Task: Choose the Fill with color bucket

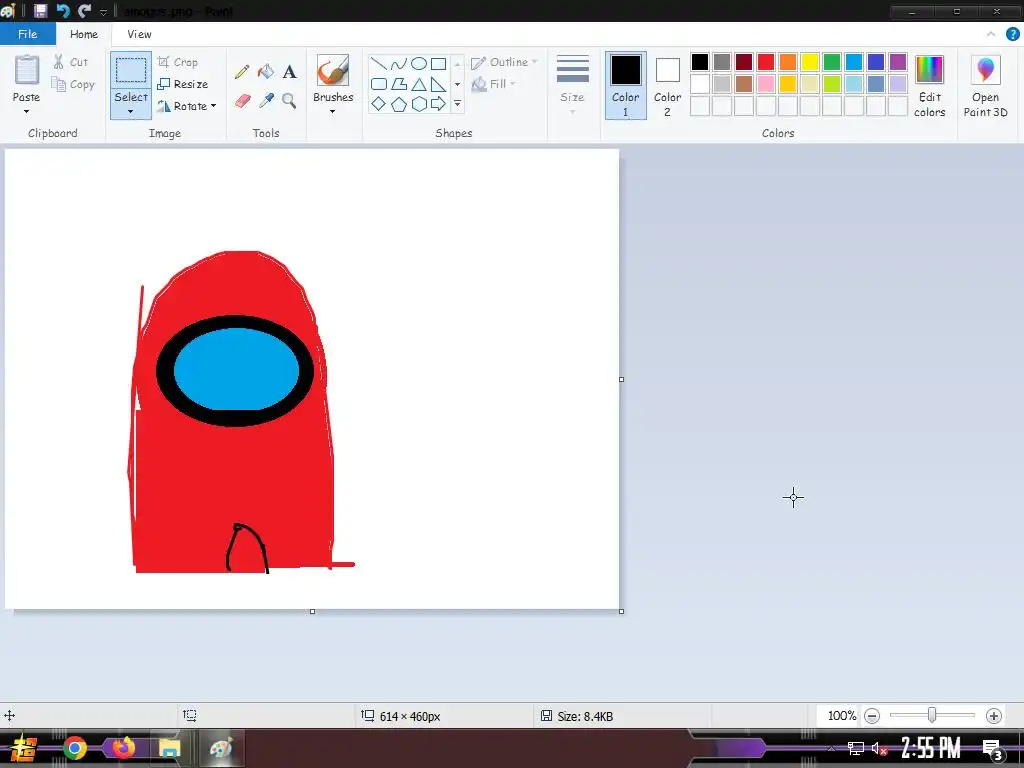Action: click(266, 72)
